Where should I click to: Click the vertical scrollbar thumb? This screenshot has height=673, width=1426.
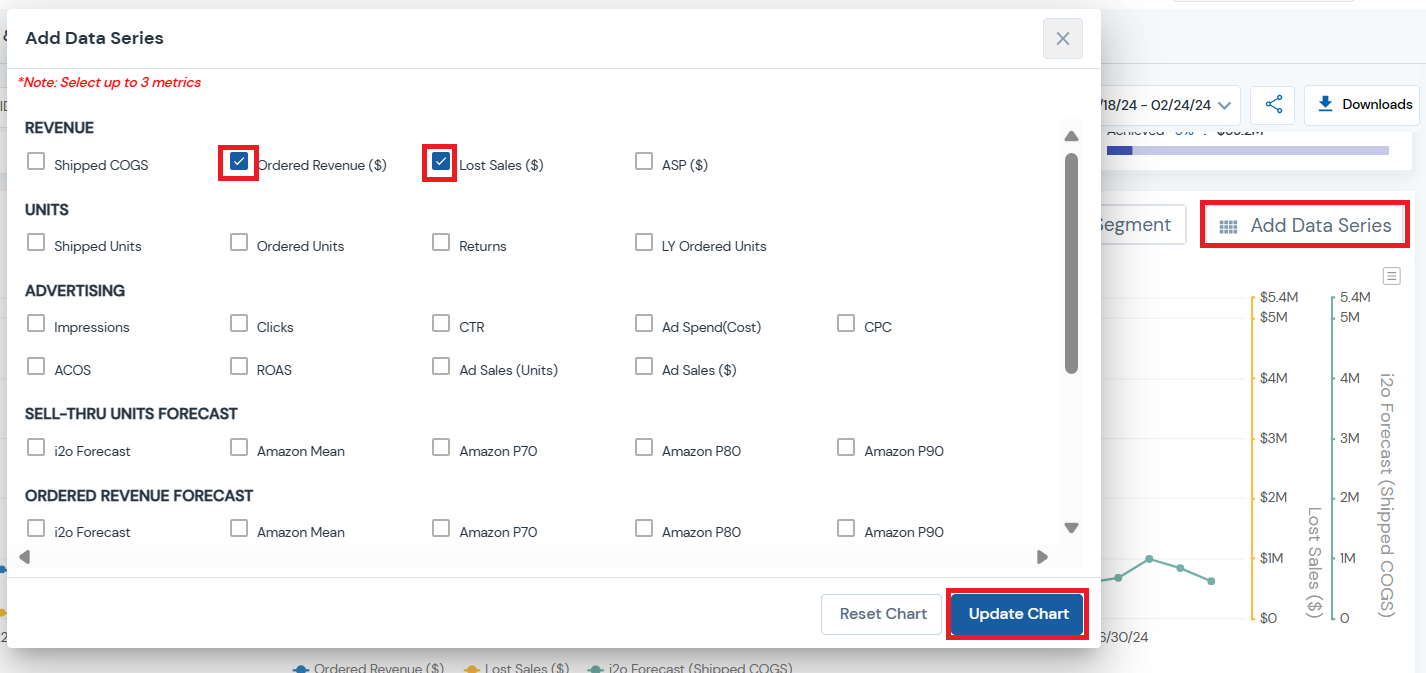coord(1071,262)
